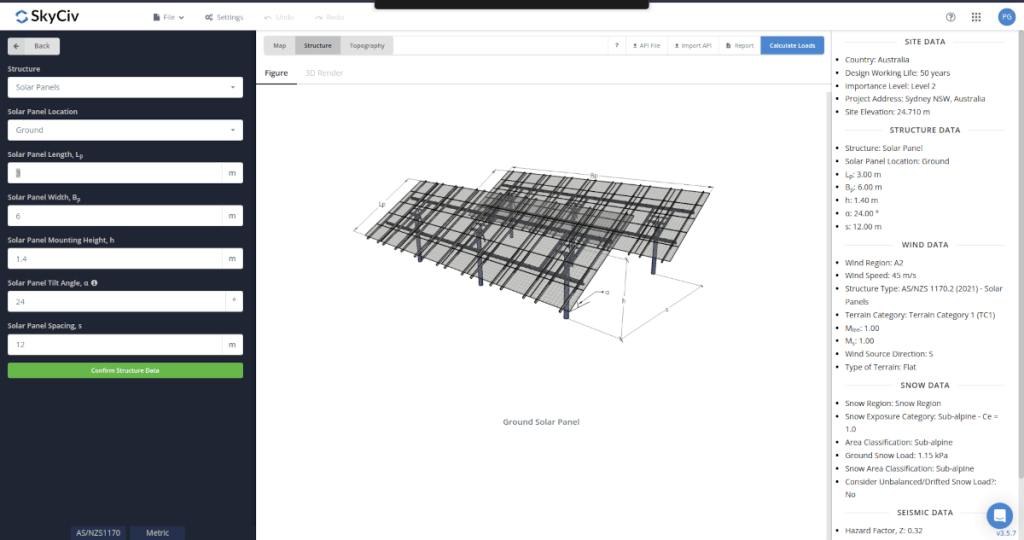The width and height of the screenshot is (1024, 540).
Task: Open the 3D Render tab
Action: pyautogui.click(x=324, y=73)
